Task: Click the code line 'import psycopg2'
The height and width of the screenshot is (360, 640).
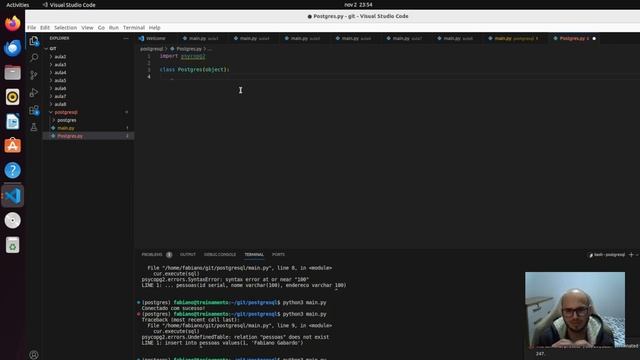Action: (182, 56)
